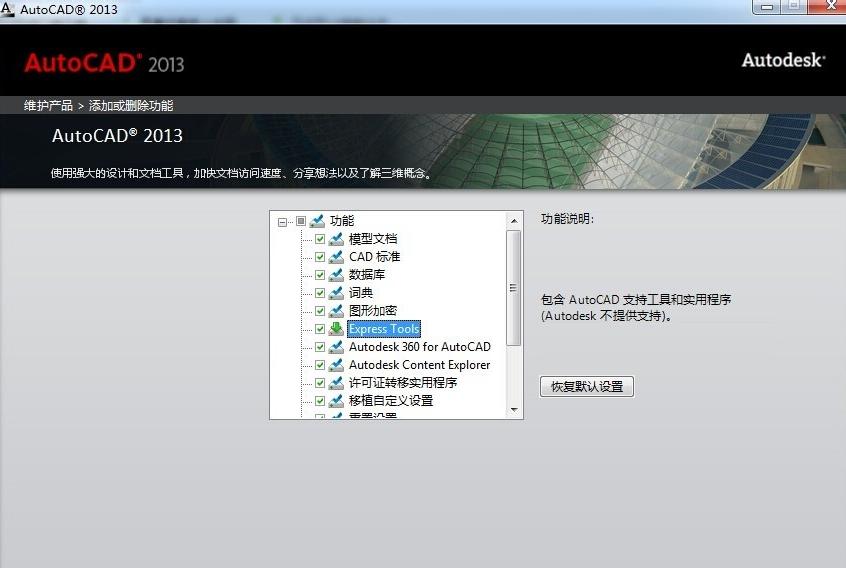The width and height of the screenshot is (846, 568).
Task: Click the 维护产品 breadcrumb
Action: 48,106
